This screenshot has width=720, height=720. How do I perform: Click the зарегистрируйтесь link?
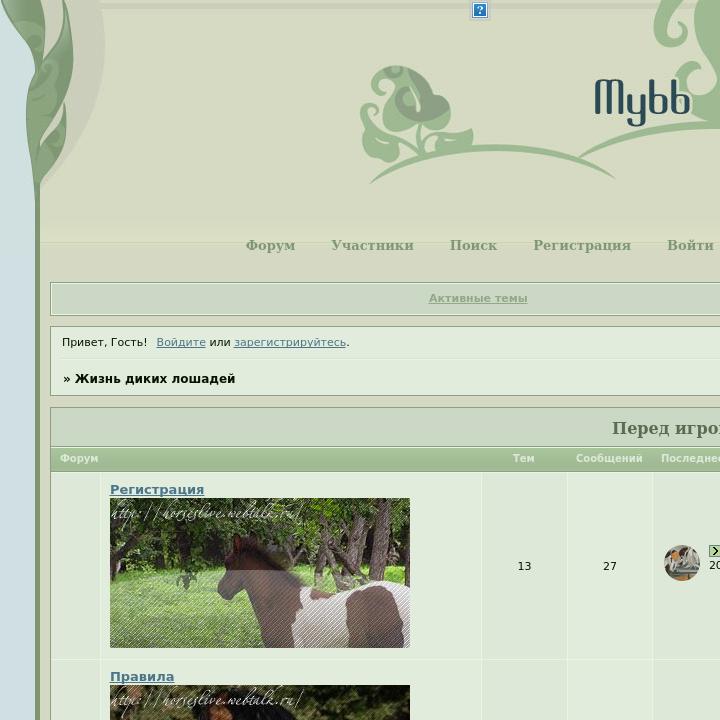(290, 342)
